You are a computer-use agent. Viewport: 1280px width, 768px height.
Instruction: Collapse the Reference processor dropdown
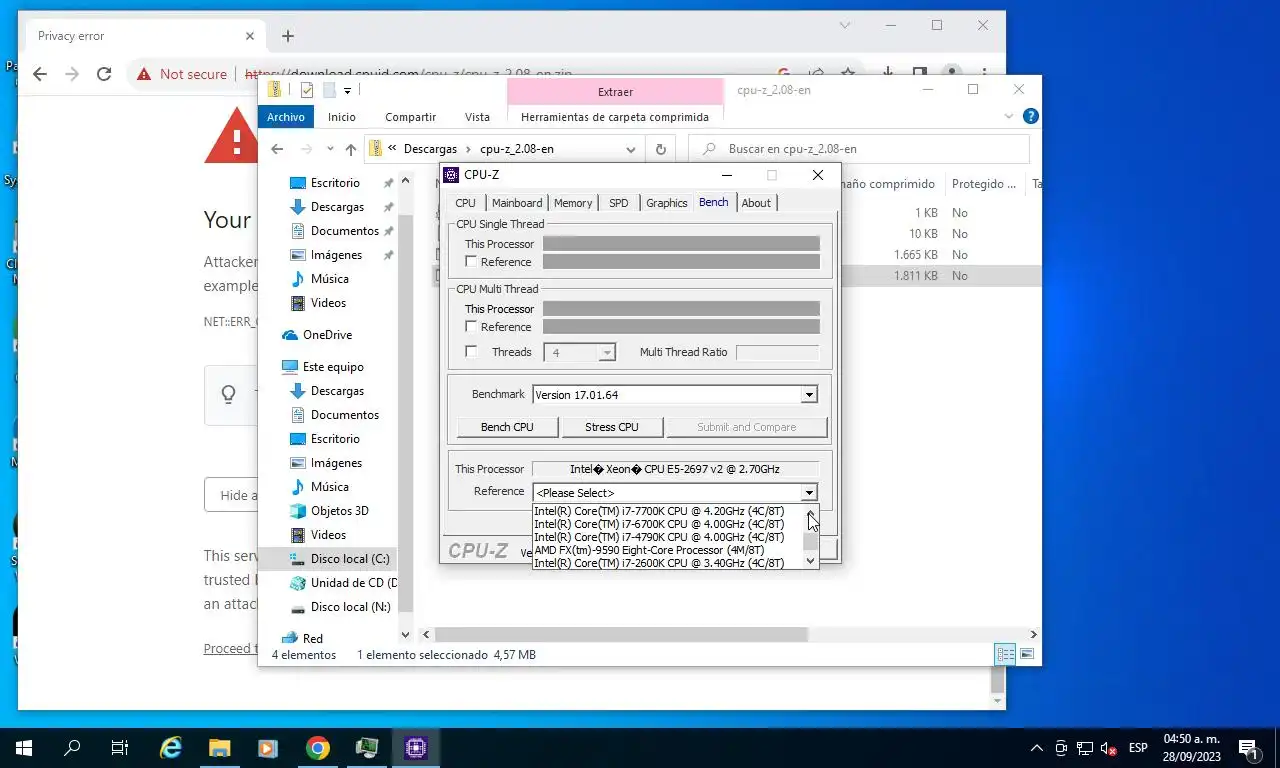(809, 492)
